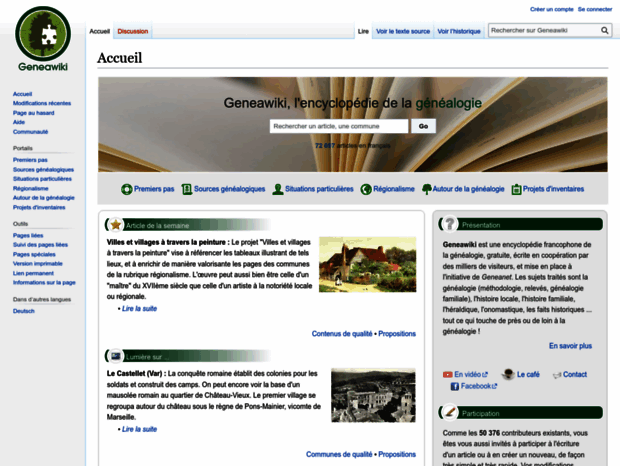Click the Autour de la généalogie tree icon
This screenshot has width=620, height=466.
coord(427,189)
